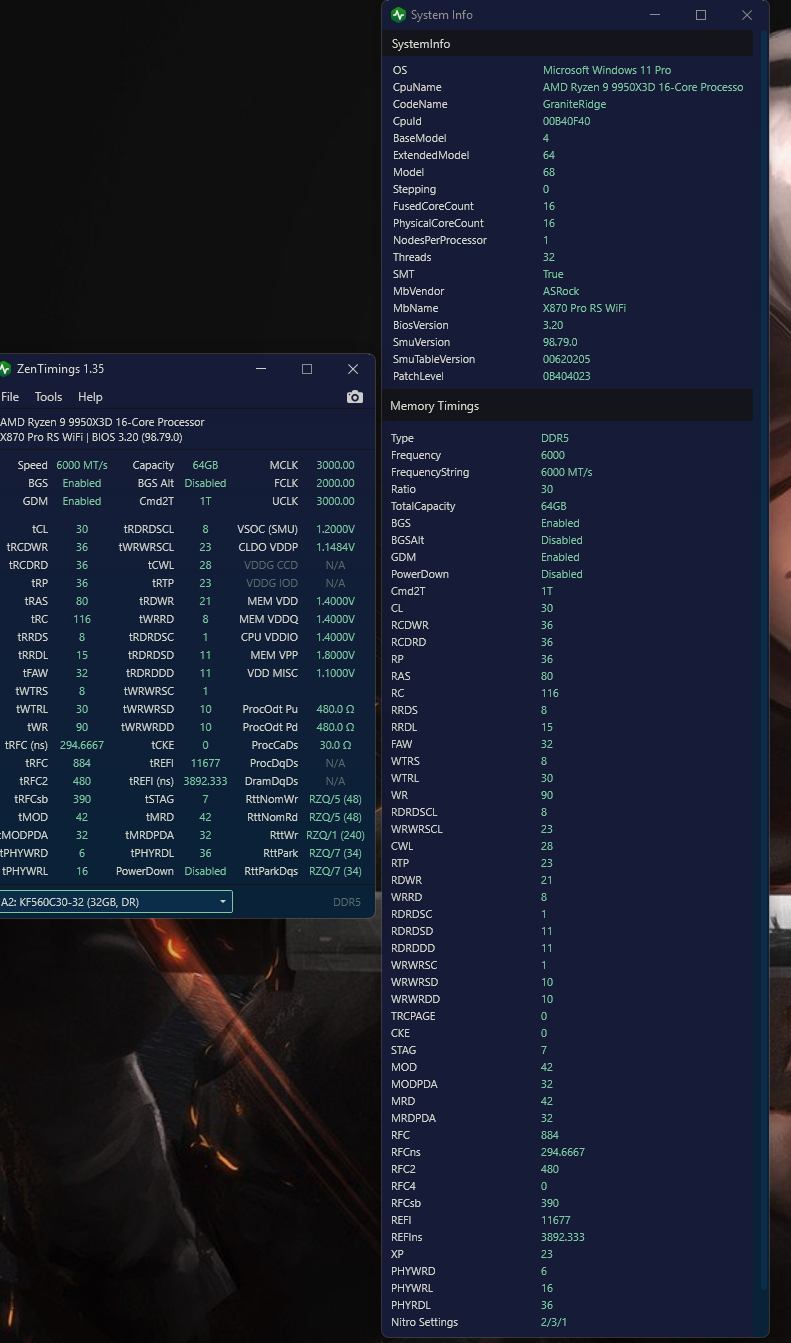Expand the A2: KF560C30-32 module dropdown
Screen dimensions: 791x1343
[x=115, y=902]
